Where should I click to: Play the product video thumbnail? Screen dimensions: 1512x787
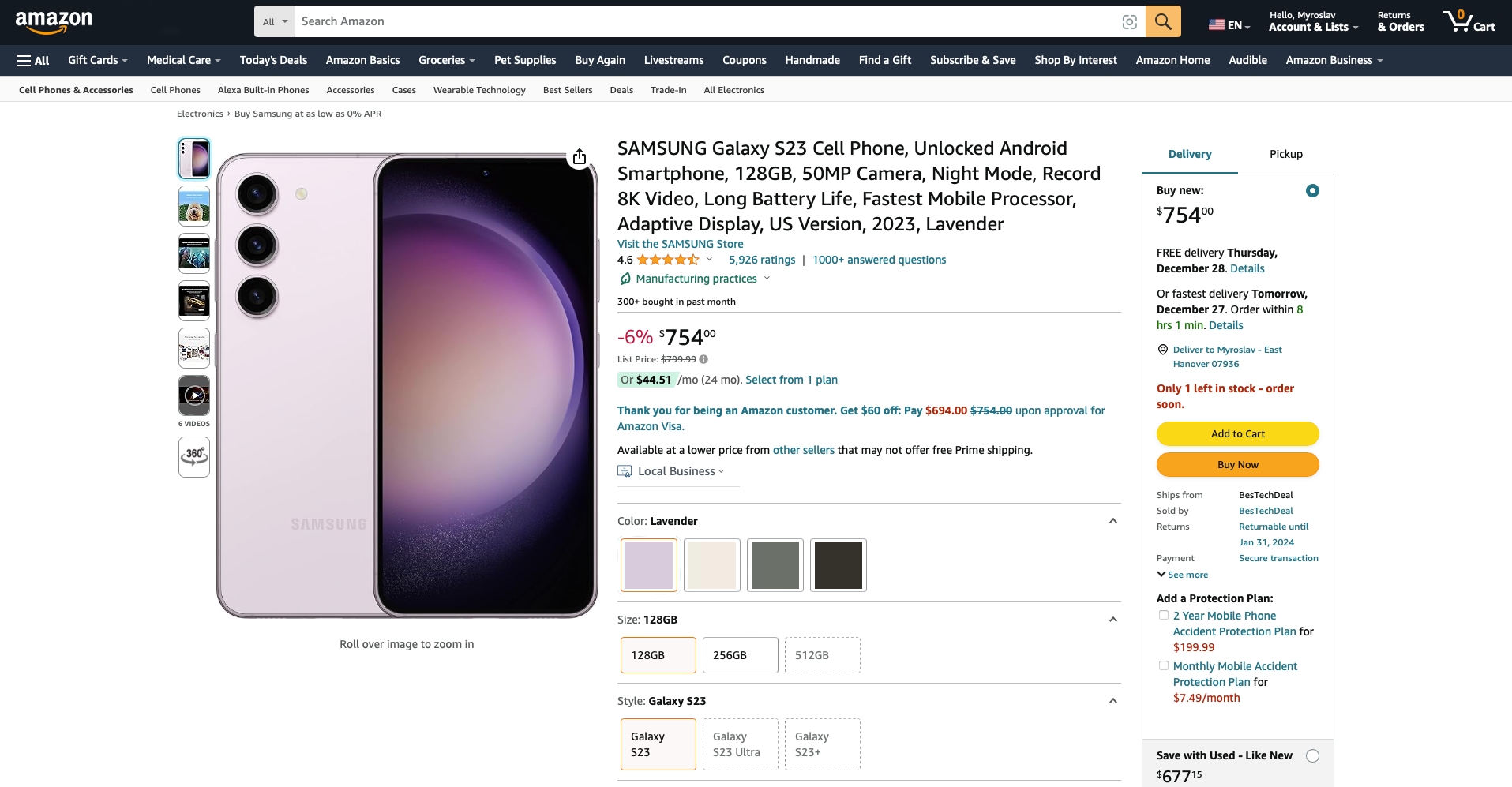coord(194,395)
